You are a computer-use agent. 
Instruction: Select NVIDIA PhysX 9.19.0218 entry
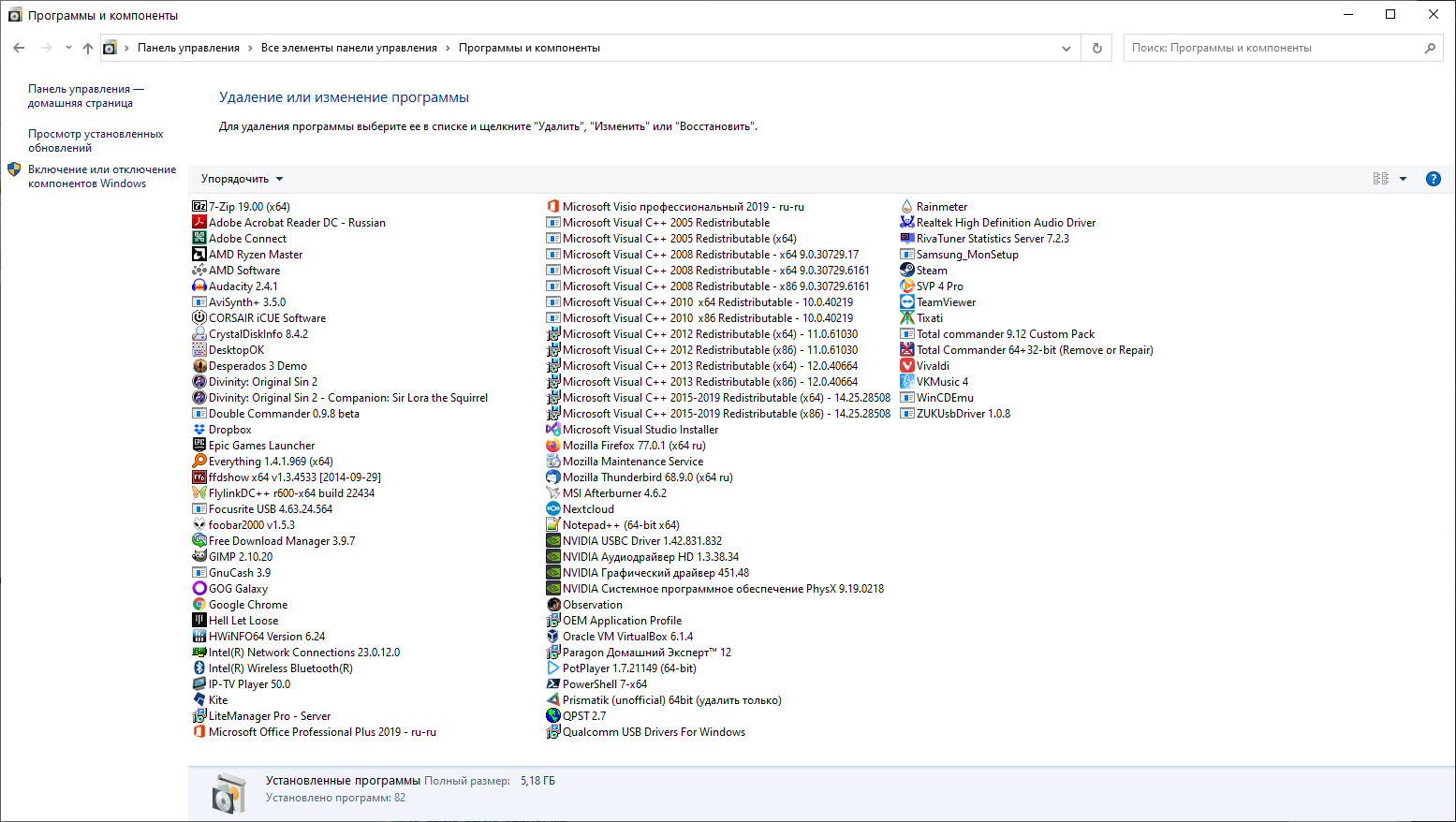[x=715, y=589]
